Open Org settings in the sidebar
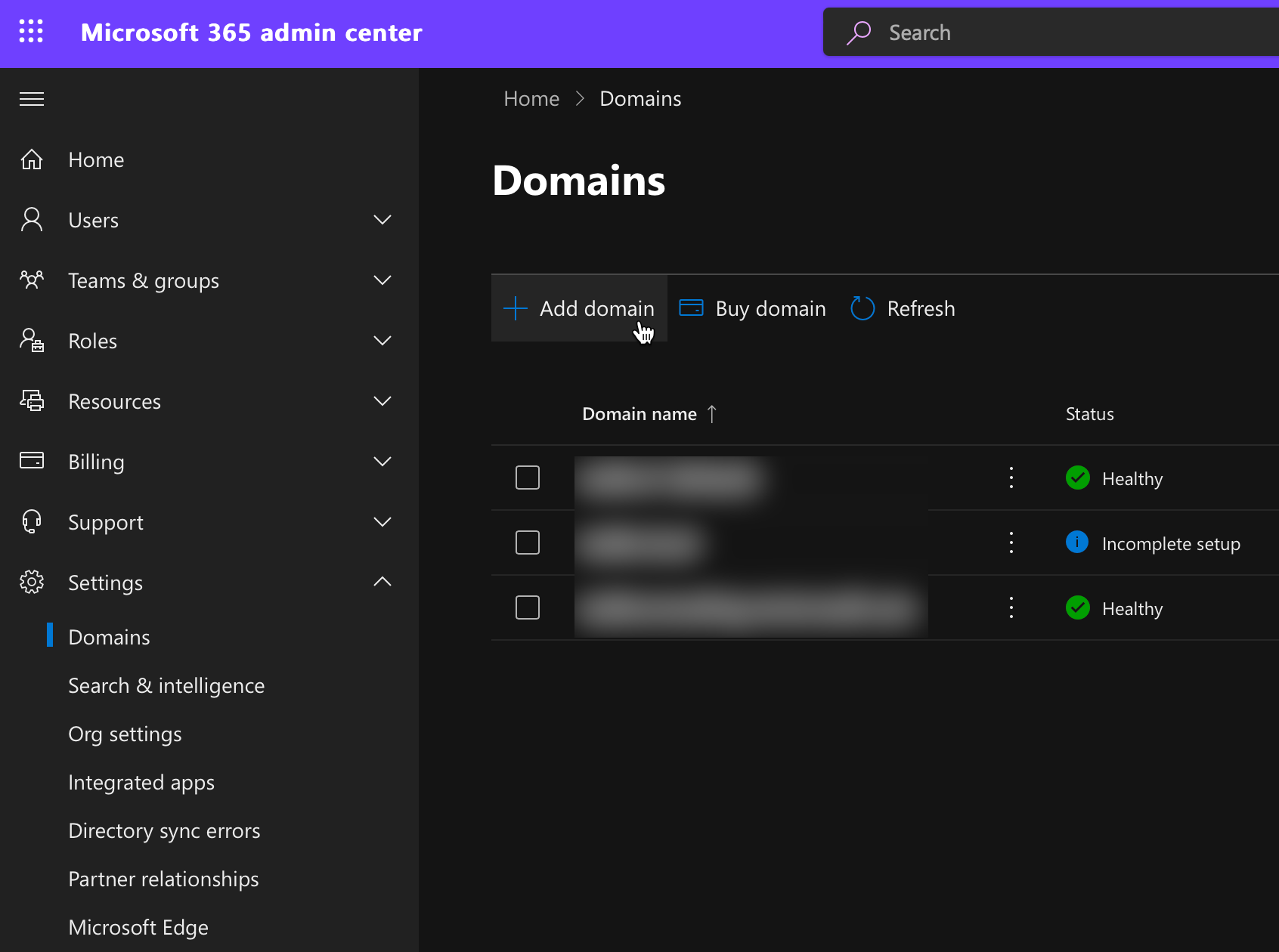This screenshot has height=952, width=1279. [x=125, y=734]
